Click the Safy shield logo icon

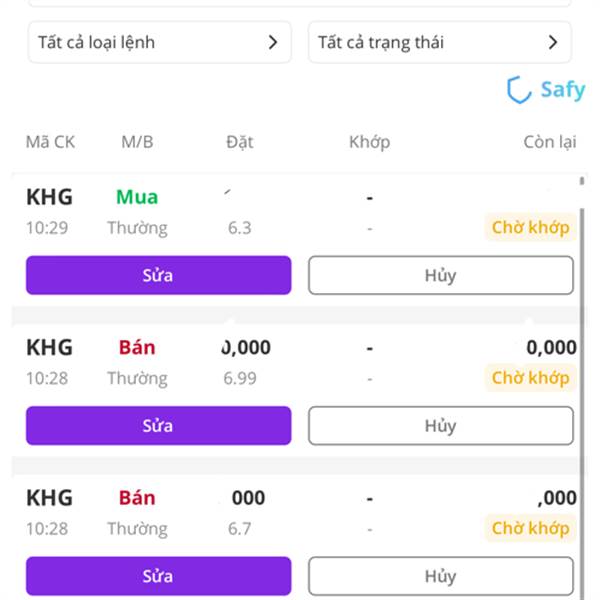pyautogui.click(x=519, y=90)
